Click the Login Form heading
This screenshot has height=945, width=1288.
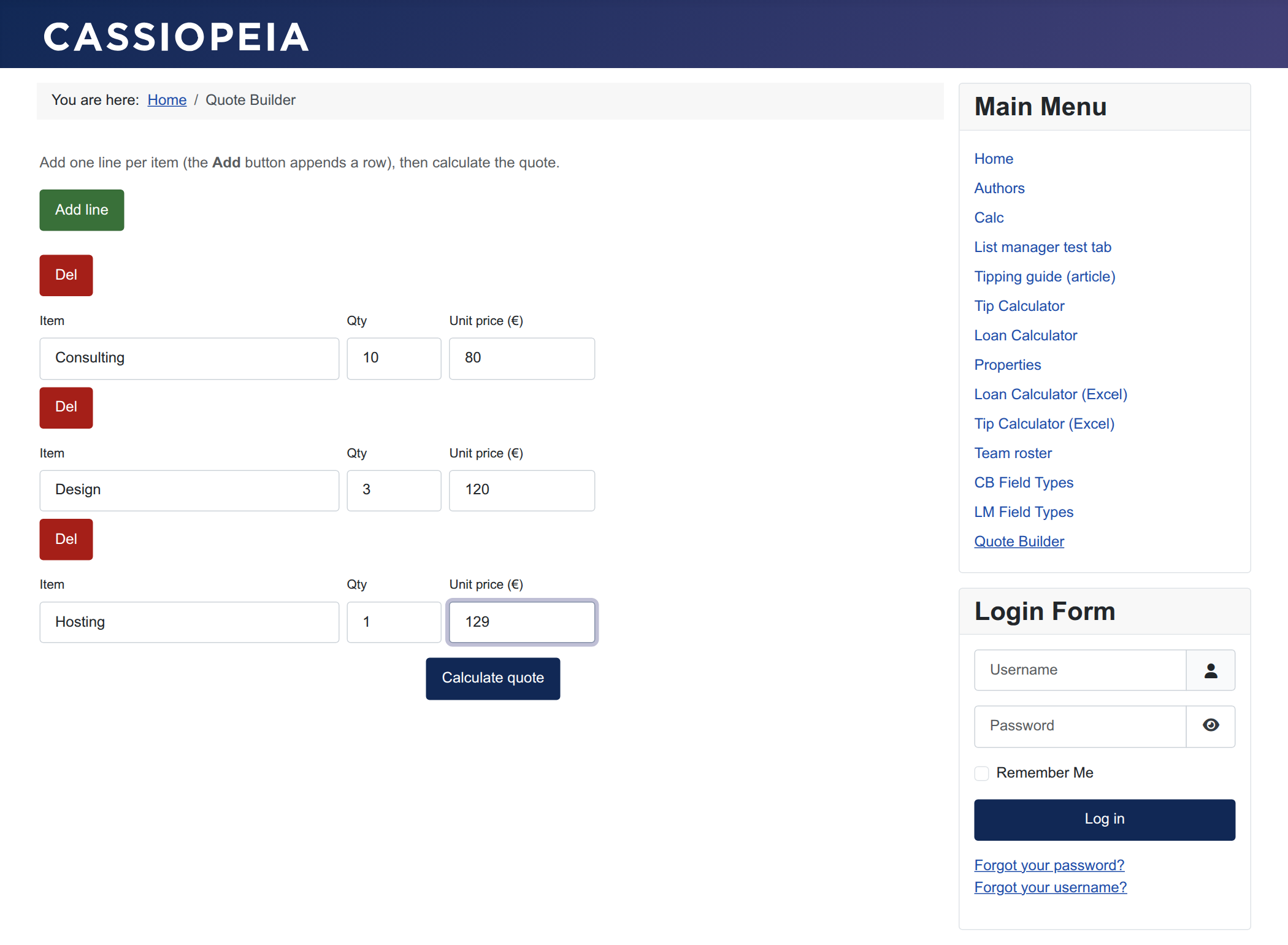[x=1045, y=611]
